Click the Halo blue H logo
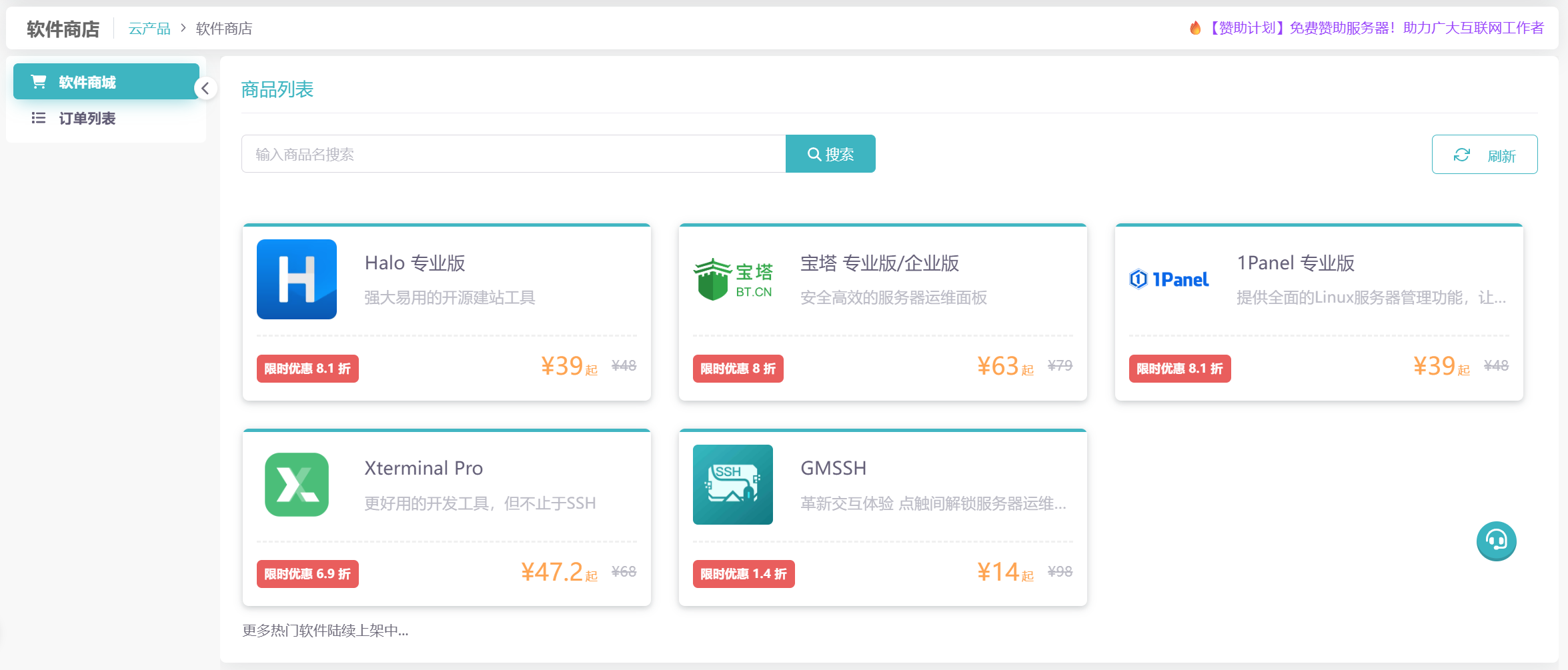This screenshot has height=670, width=1568. 296,279
